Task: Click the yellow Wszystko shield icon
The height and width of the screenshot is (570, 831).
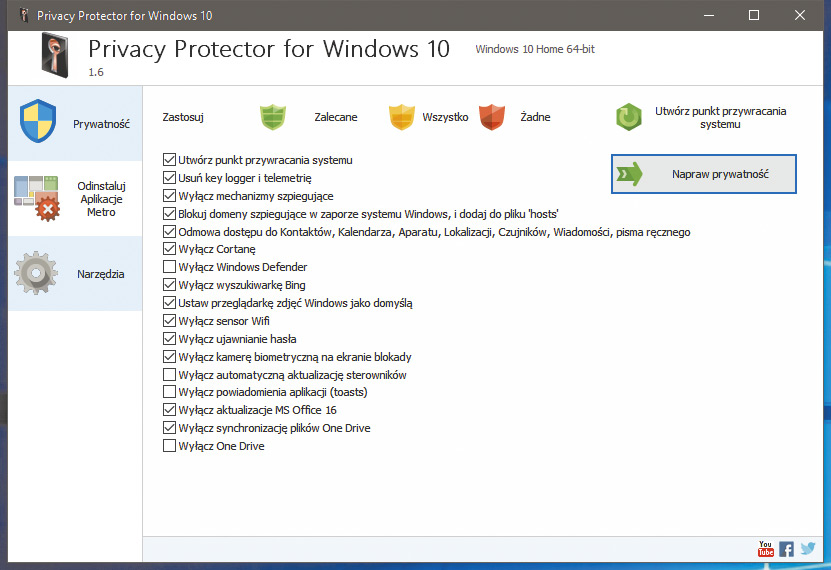Action: tap(401, 117)
